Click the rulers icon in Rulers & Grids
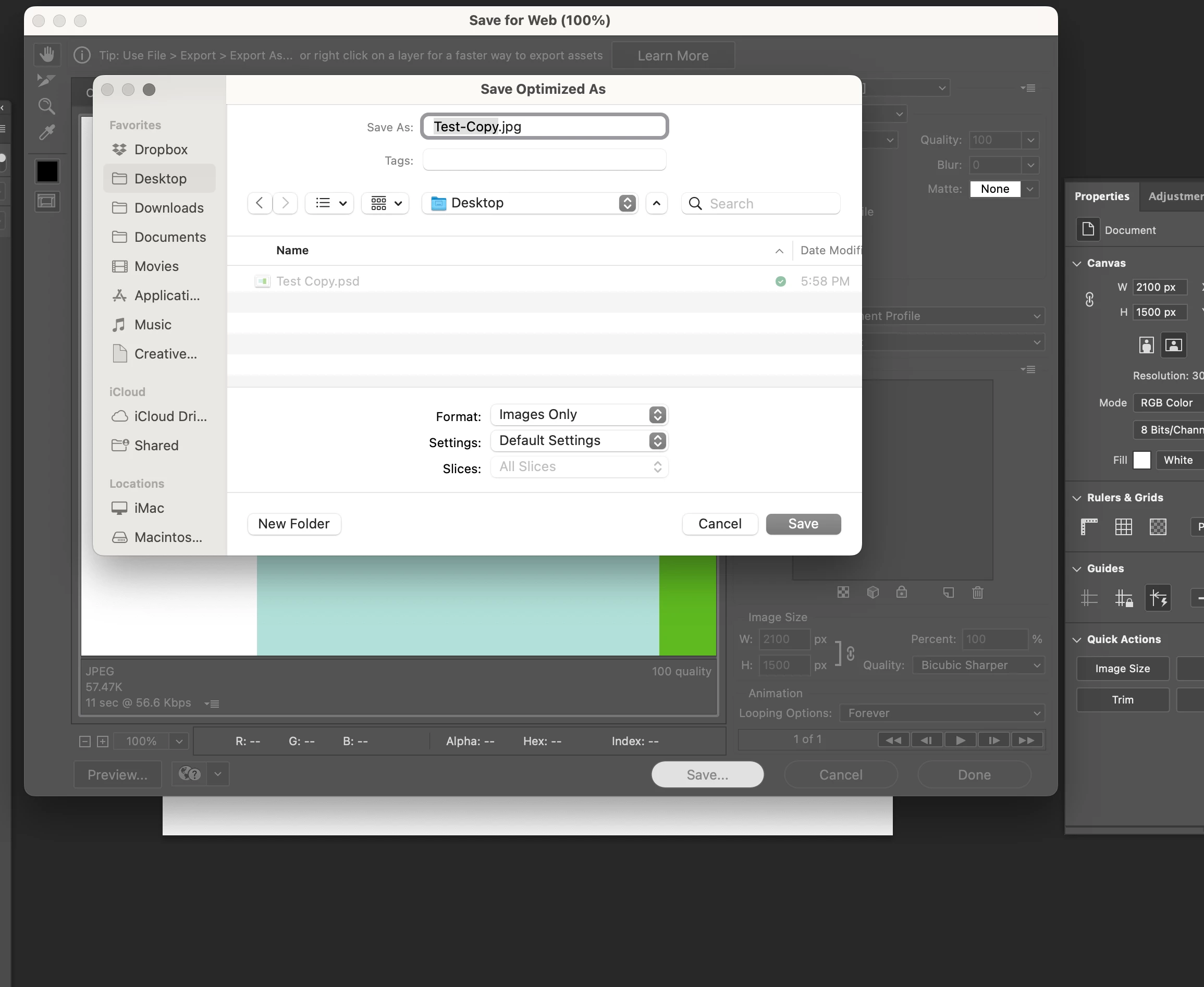 1088,527
